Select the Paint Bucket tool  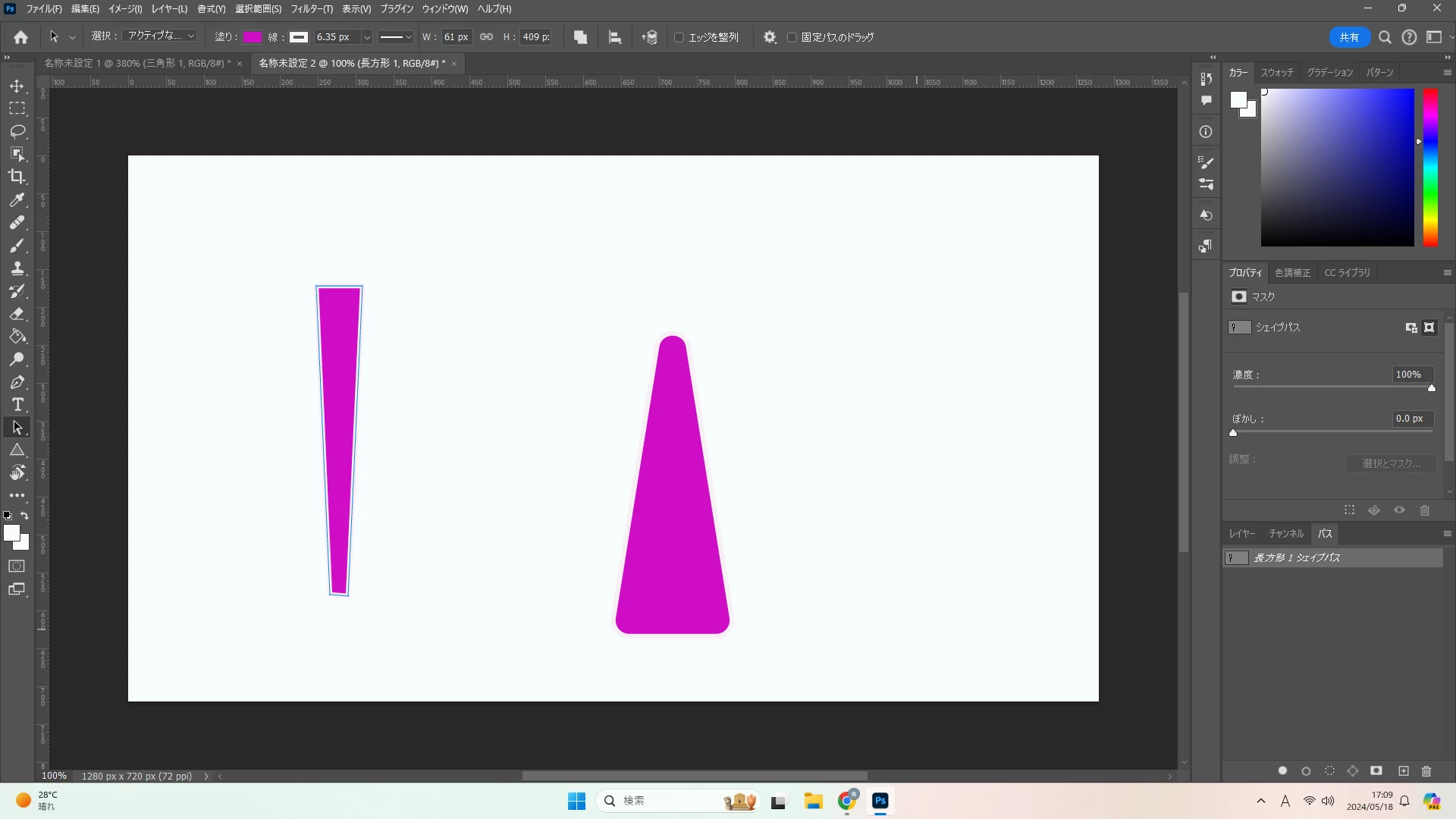click(x=17, y=337)
